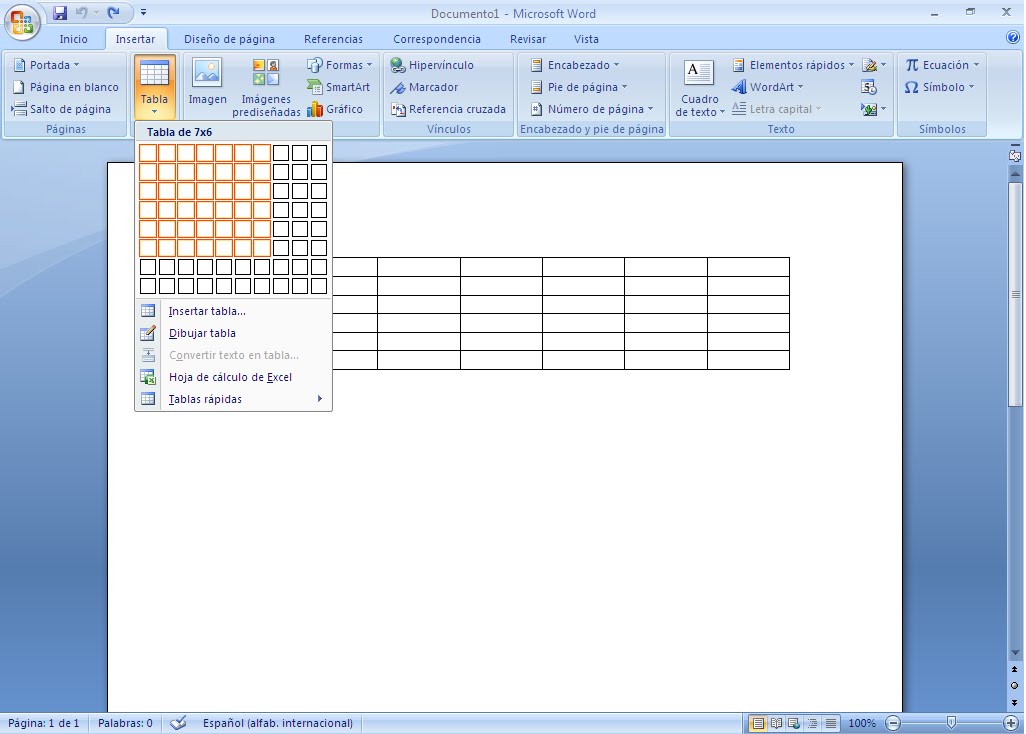Screen dimensions: 1026x734
Task: Open the Encabezado dropdown
Action: pyautogui.click(x=574, y=65)
